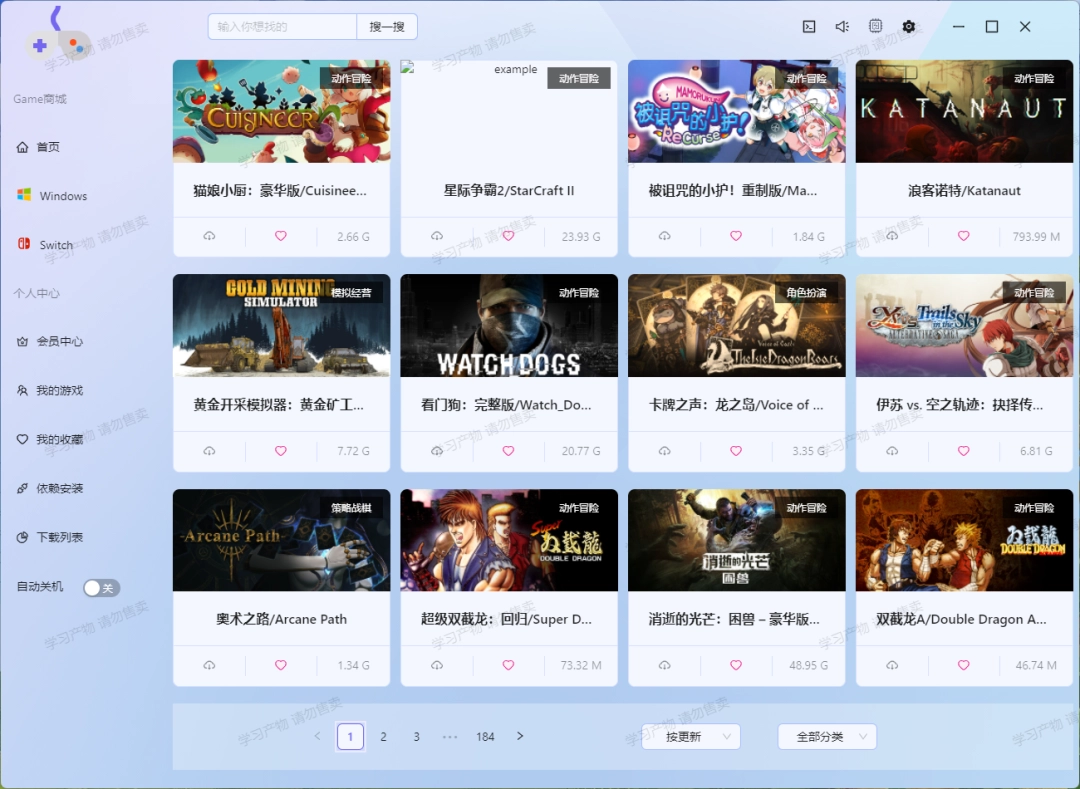Toggle the heart on the StarCraft II card

coord(508,236)
